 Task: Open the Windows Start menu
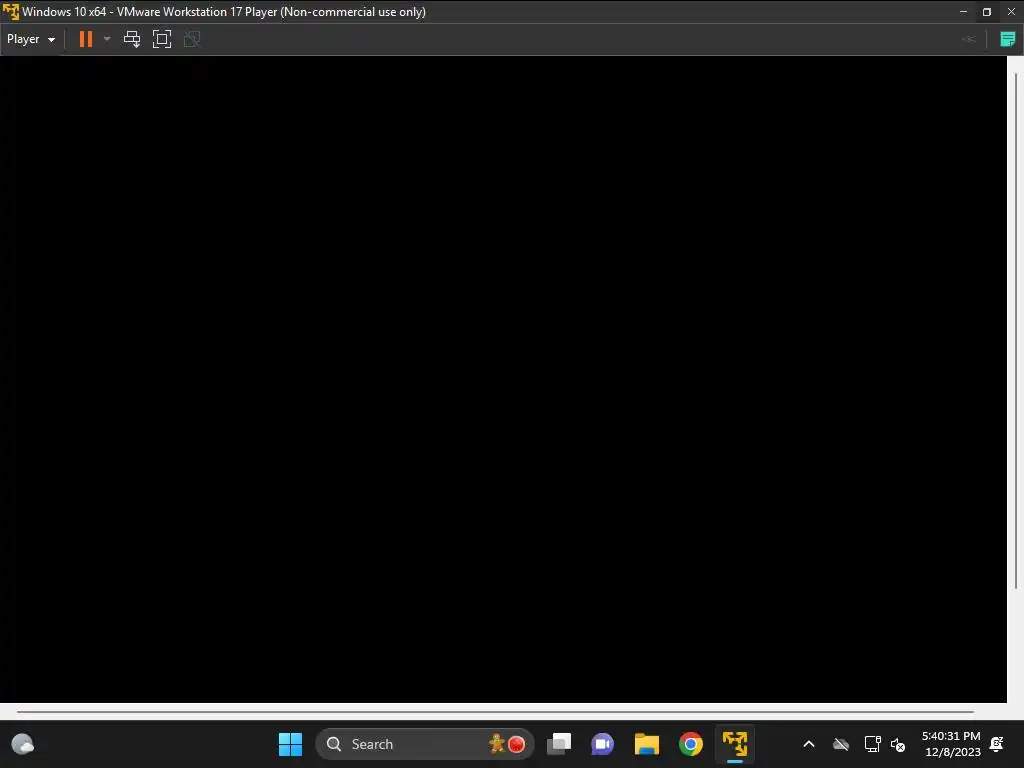point(290,744)
